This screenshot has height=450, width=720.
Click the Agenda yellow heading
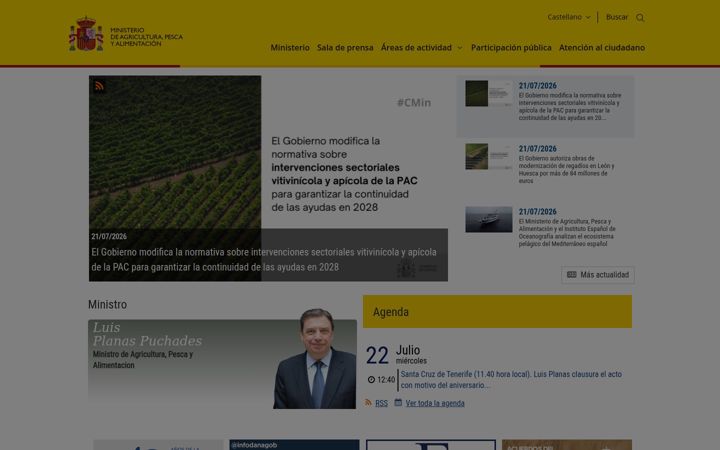(497, 311)
